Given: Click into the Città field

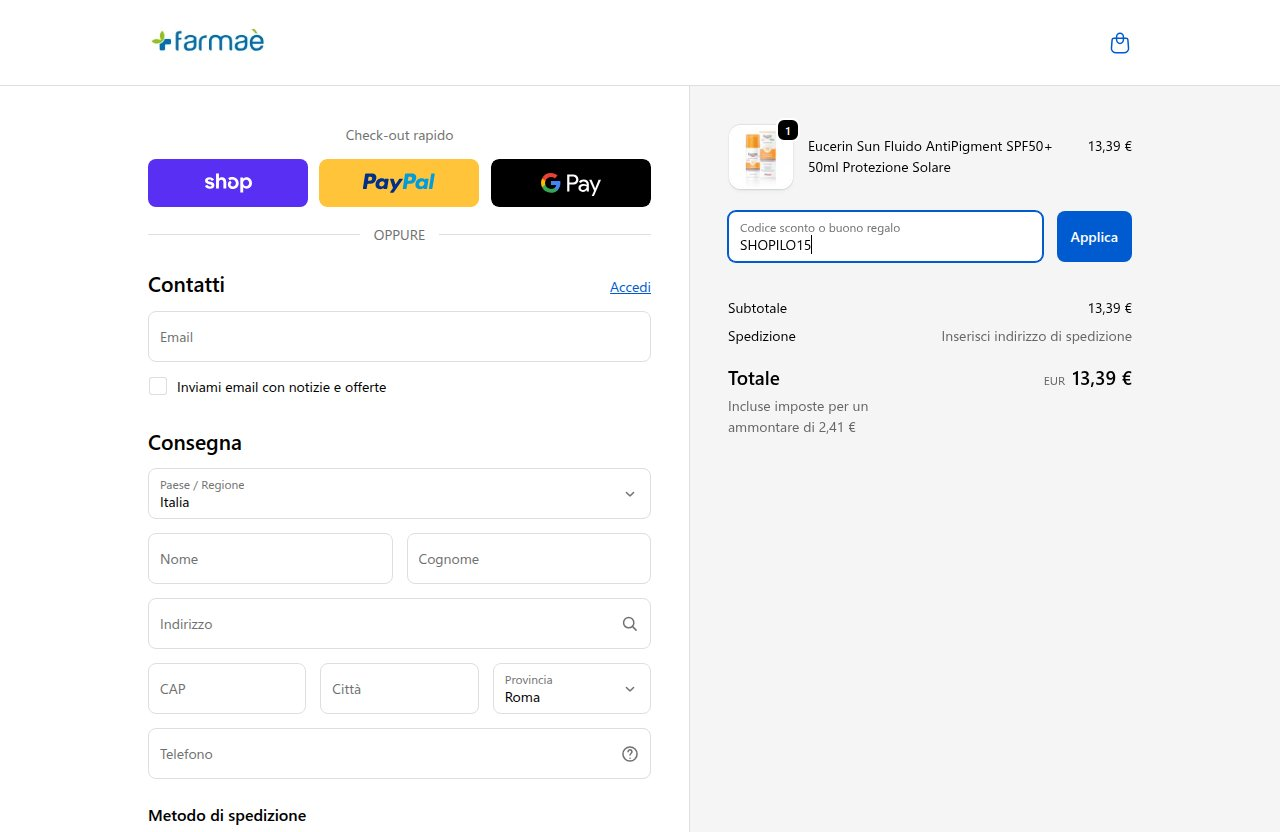Looking at the screenshot, I should pos(399,689).
